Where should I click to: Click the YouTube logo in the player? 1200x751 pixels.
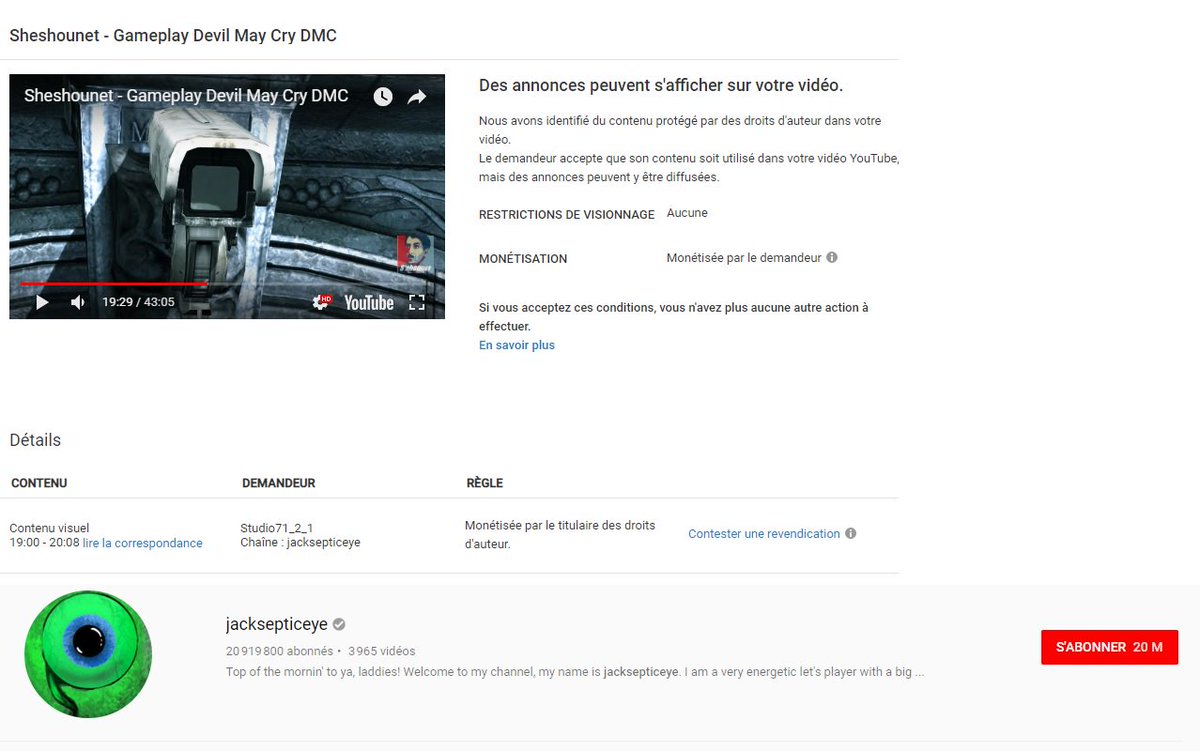pos(369,302)
